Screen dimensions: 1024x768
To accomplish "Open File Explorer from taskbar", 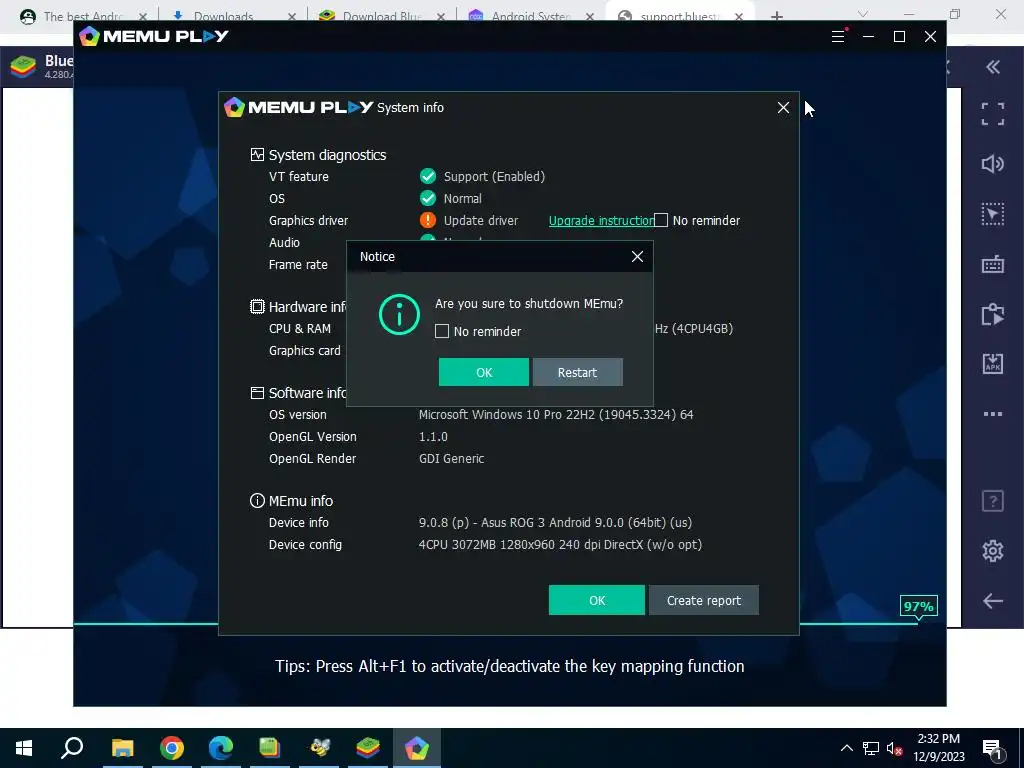I will (x=122, y=748).
